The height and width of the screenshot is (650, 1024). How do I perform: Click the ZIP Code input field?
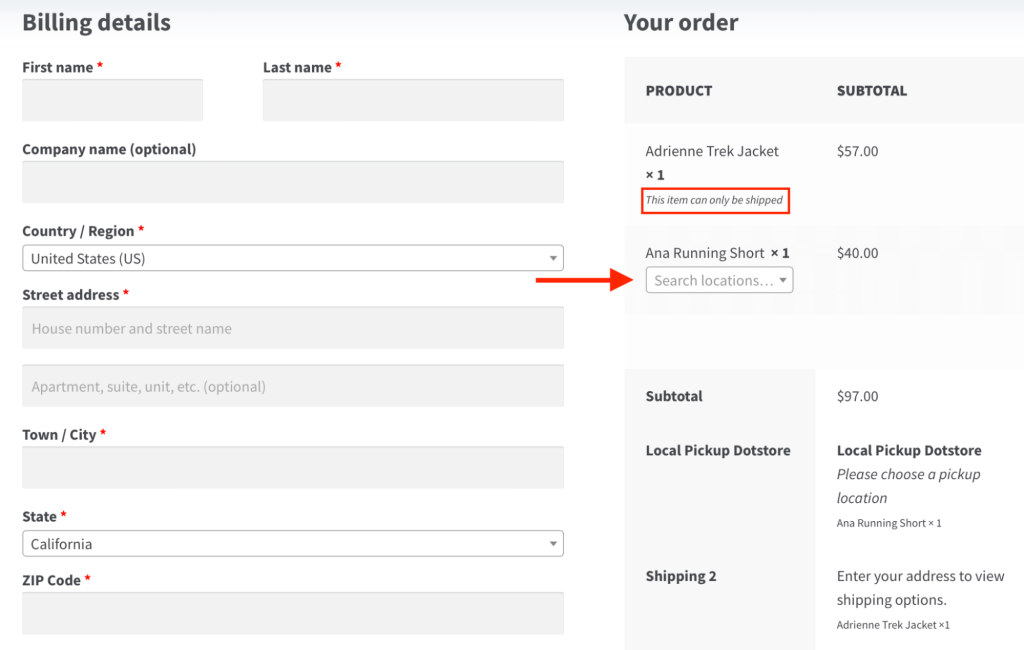(293, 613)
